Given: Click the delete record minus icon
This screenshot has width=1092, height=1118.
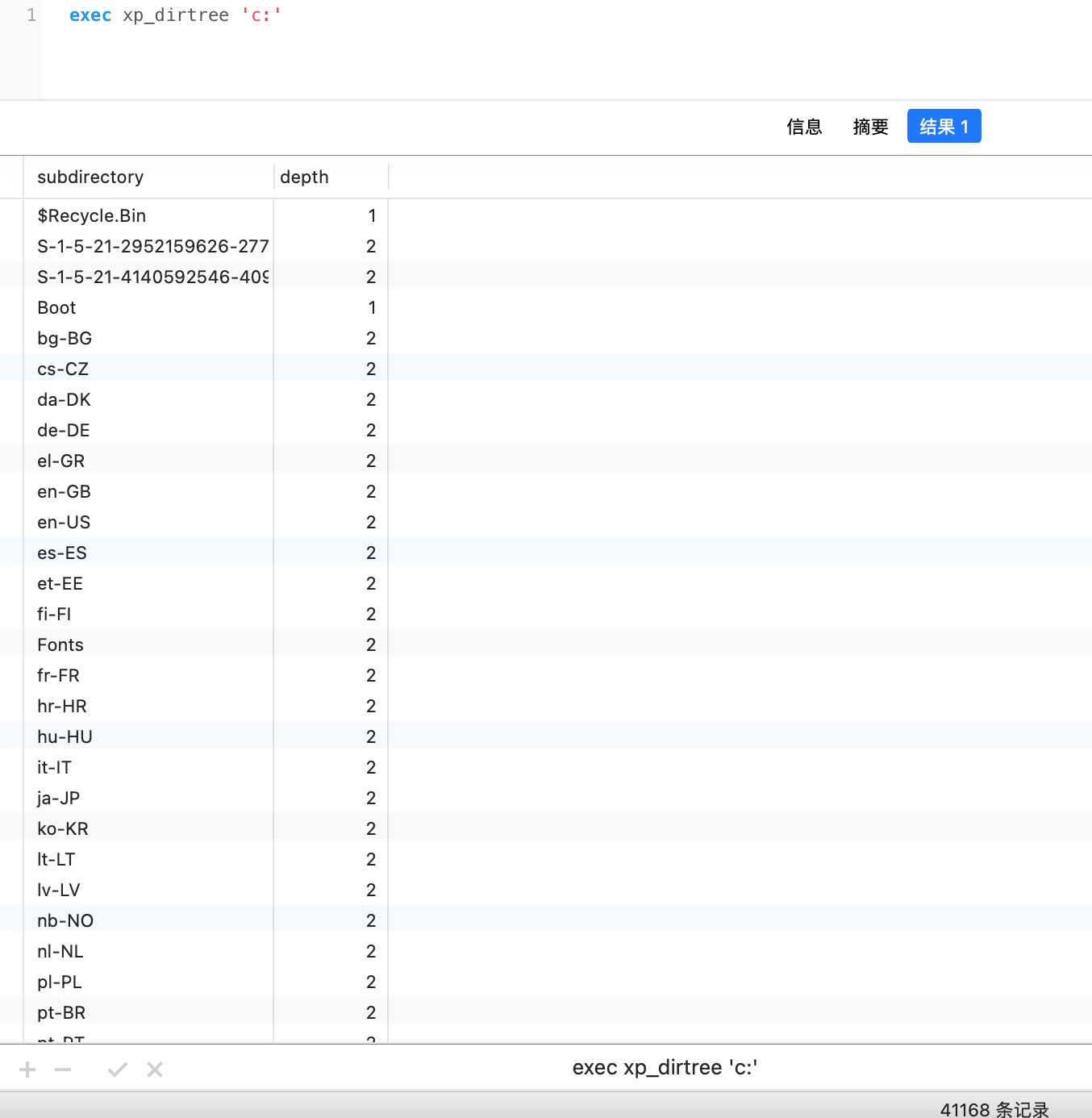Looking at the screenshot, I should pyautogui.click(x=63, y=1070).
